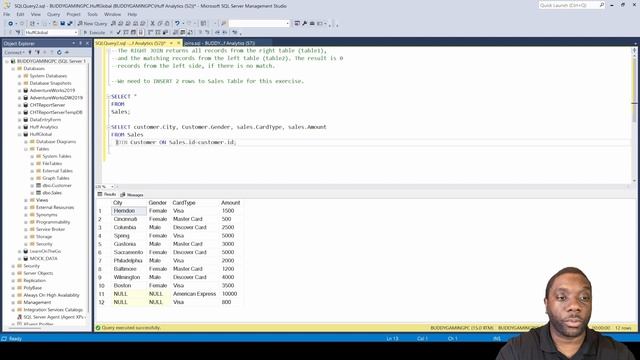640x360 pixels.
Task: Select the Integration Services Catalogs node
Action: coord(53,310)
